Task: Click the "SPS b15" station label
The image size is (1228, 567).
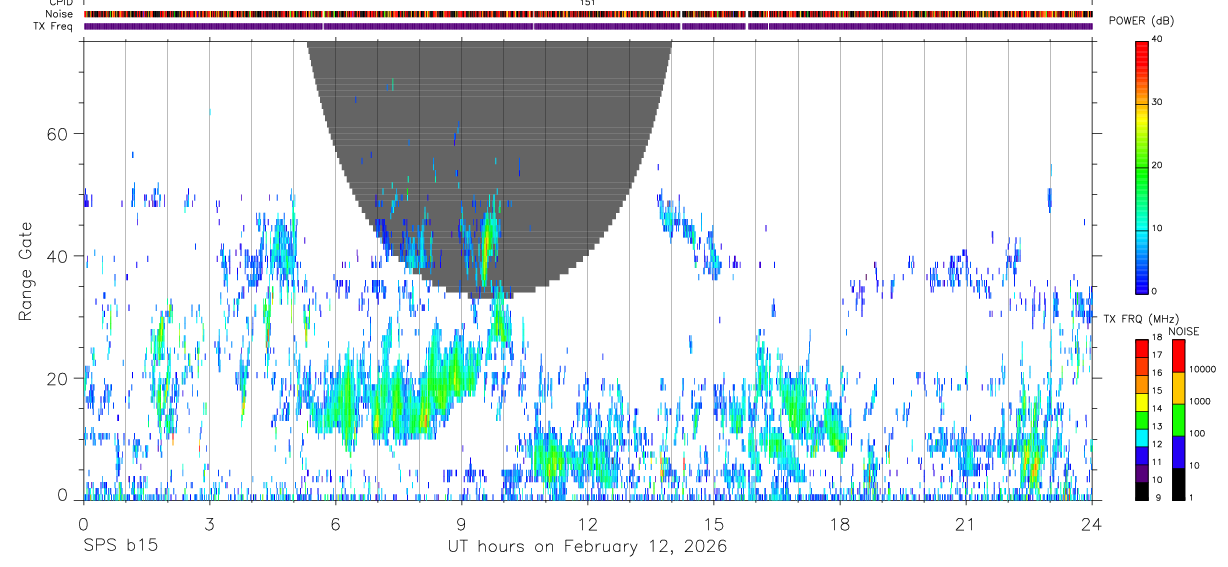Action: click(119, 547)
